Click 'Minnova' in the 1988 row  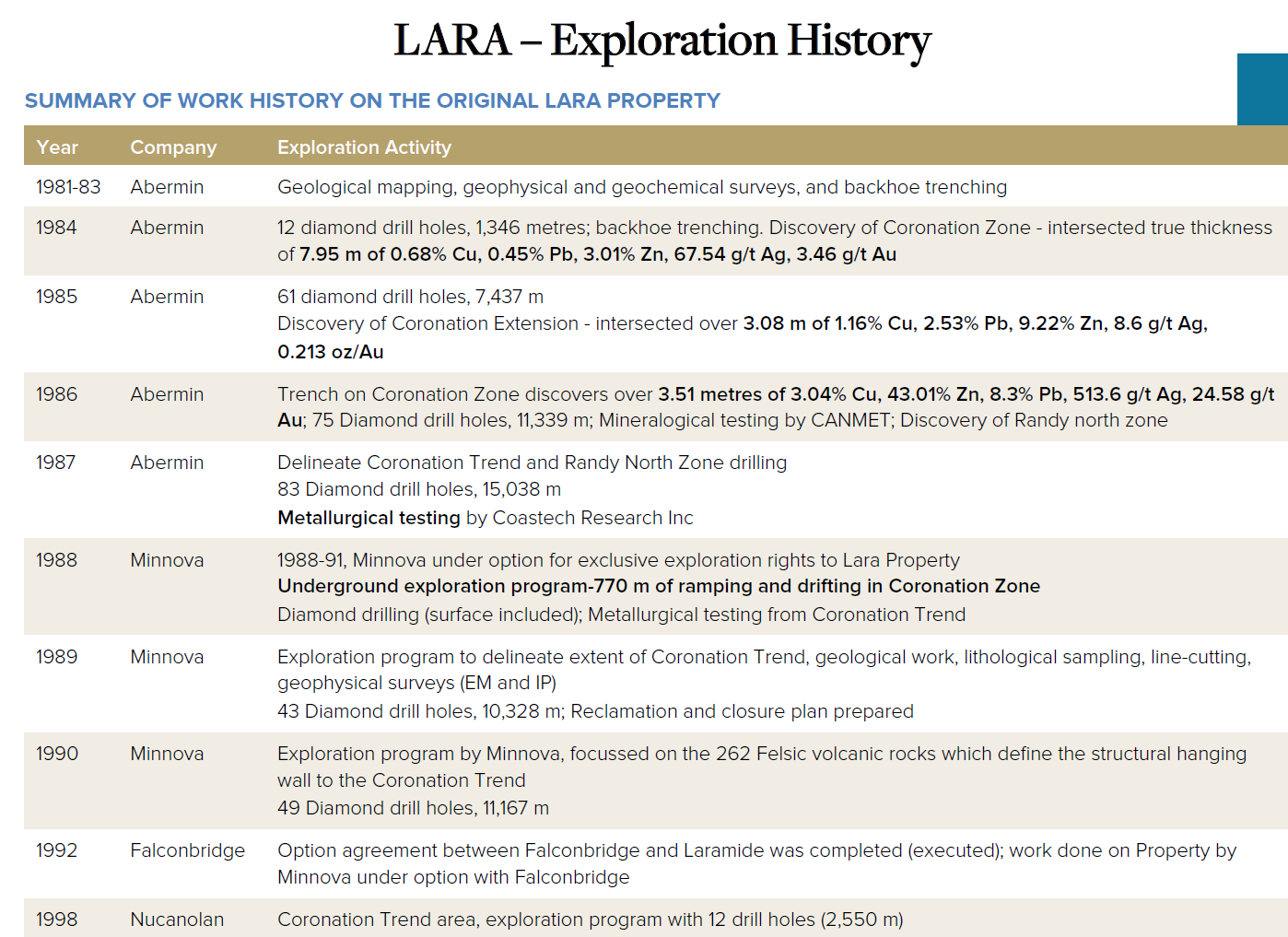tap(167, 560)
